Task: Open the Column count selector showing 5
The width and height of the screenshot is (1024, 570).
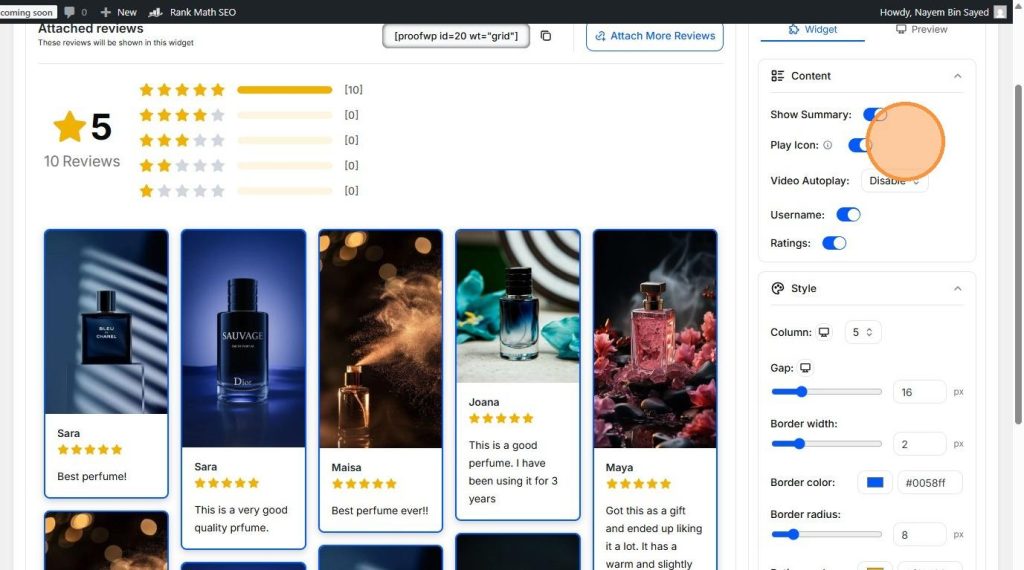Action: coord(863,332)
